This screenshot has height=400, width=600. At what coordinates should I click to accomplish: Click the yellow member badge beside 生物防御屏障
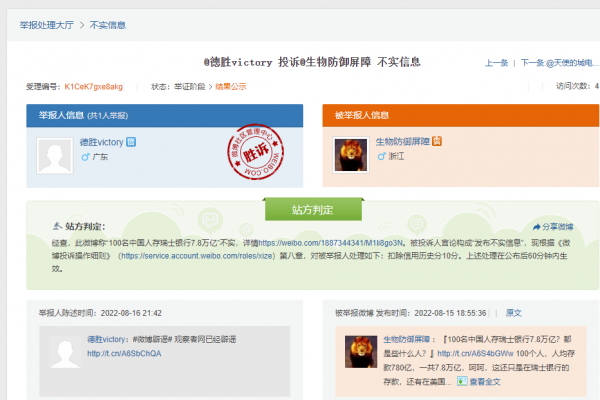click(437, 143)
